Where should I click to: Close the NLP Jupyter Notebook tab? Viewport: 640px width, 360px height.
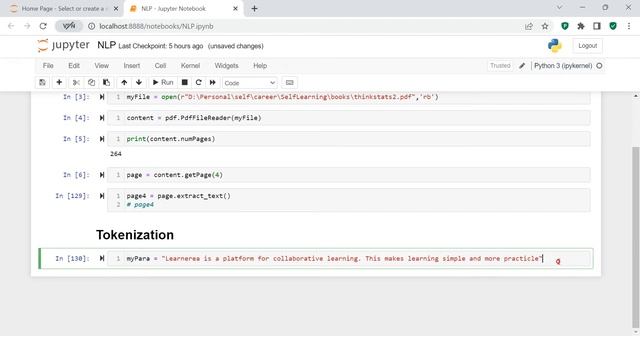tap(235, 9)
